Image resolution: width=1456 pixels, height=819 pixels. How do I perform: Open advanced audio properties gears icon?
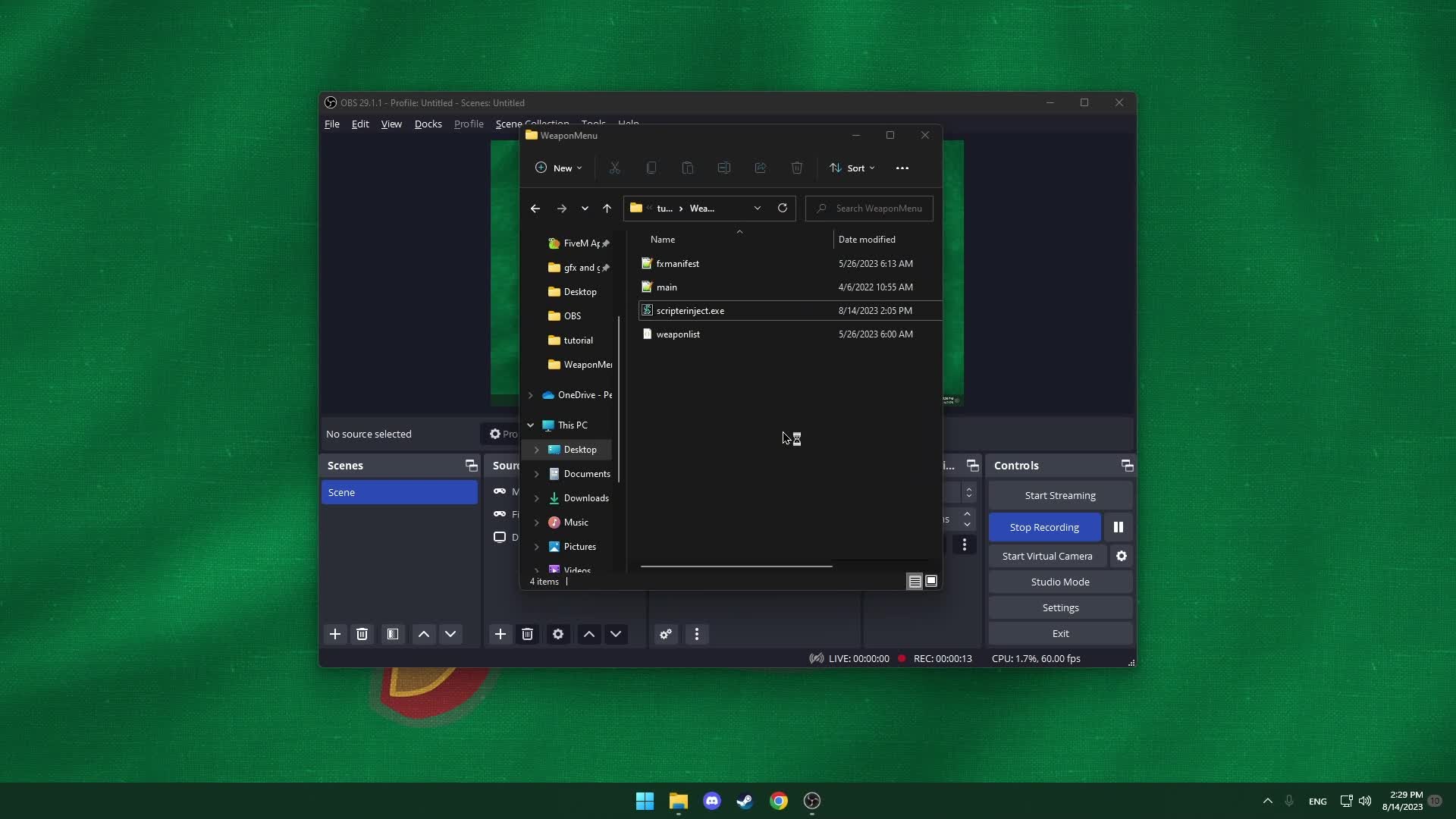pos(666,634)
